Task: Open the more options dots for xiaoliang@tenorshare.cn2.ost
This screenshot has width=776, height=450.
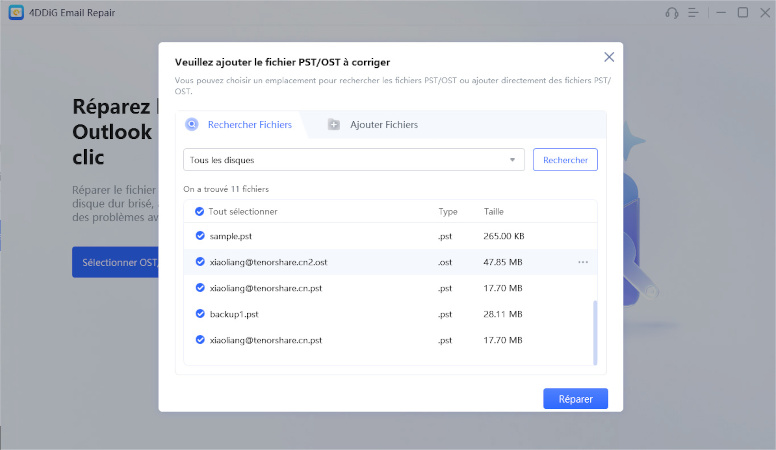Action: click(x=583, y=262)
